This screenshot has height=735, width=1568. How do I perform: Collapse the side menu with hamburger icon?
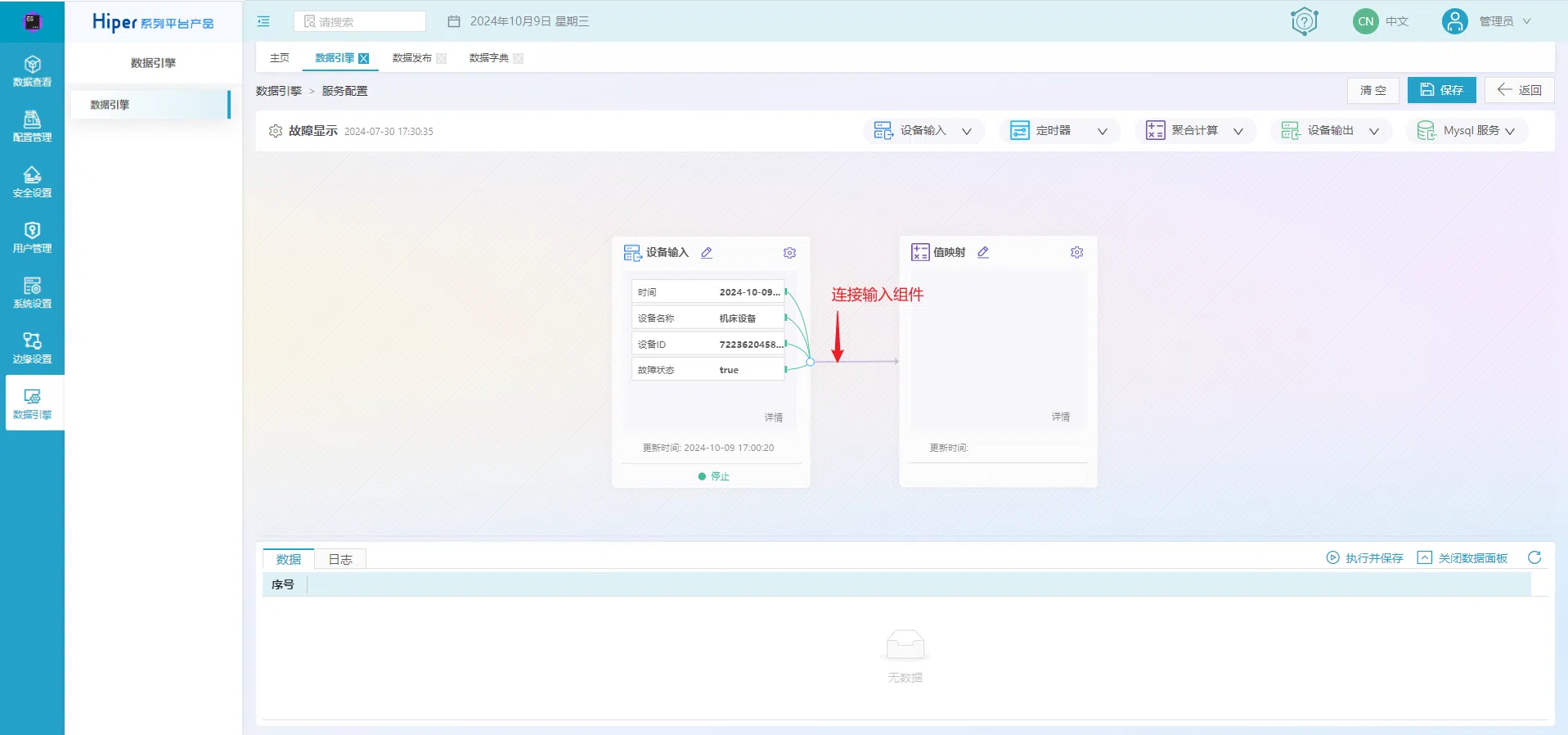click(263, 21)
